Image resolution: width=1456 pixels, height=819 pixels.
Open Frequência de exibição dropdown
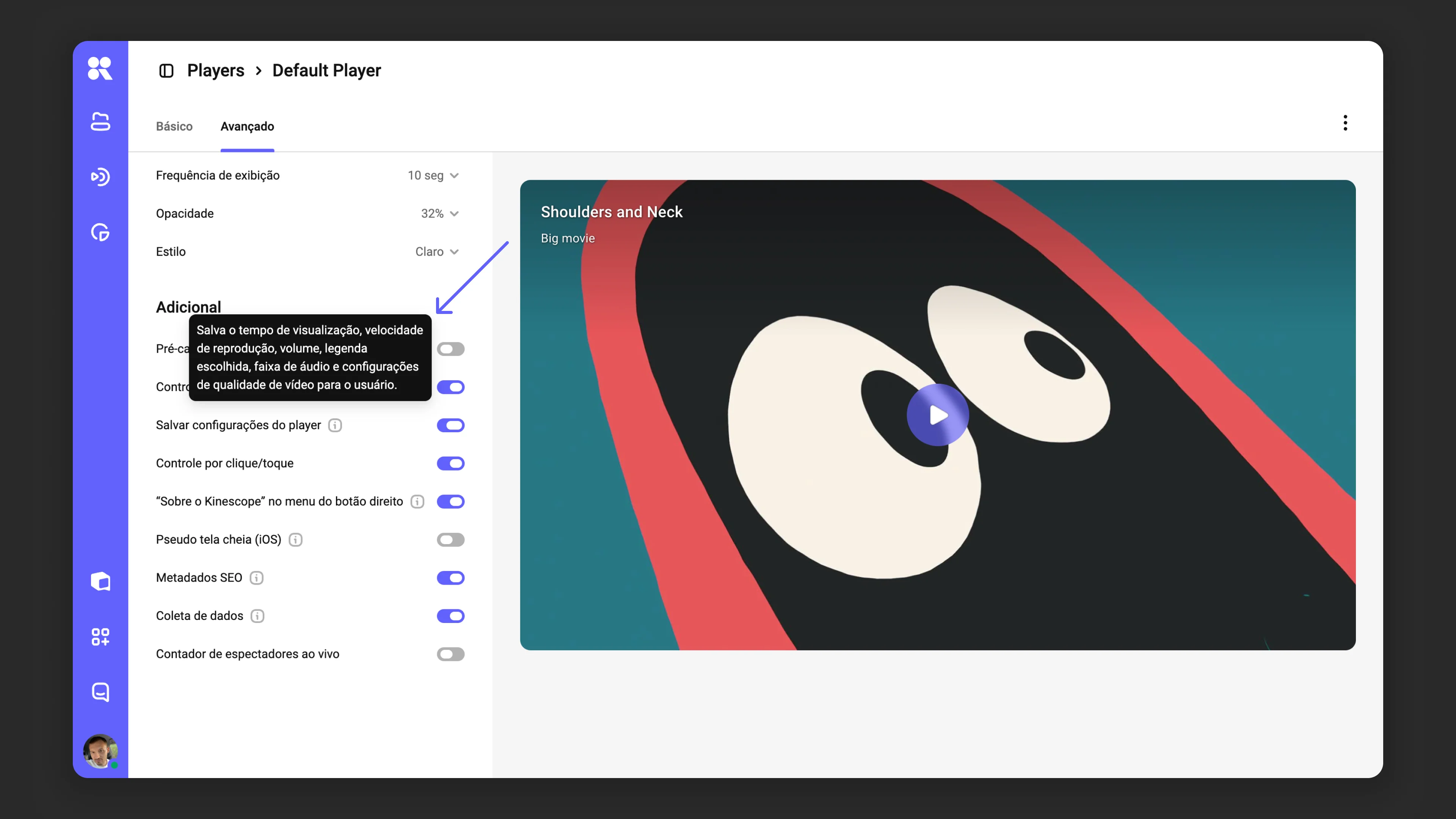tap(433, 175)
